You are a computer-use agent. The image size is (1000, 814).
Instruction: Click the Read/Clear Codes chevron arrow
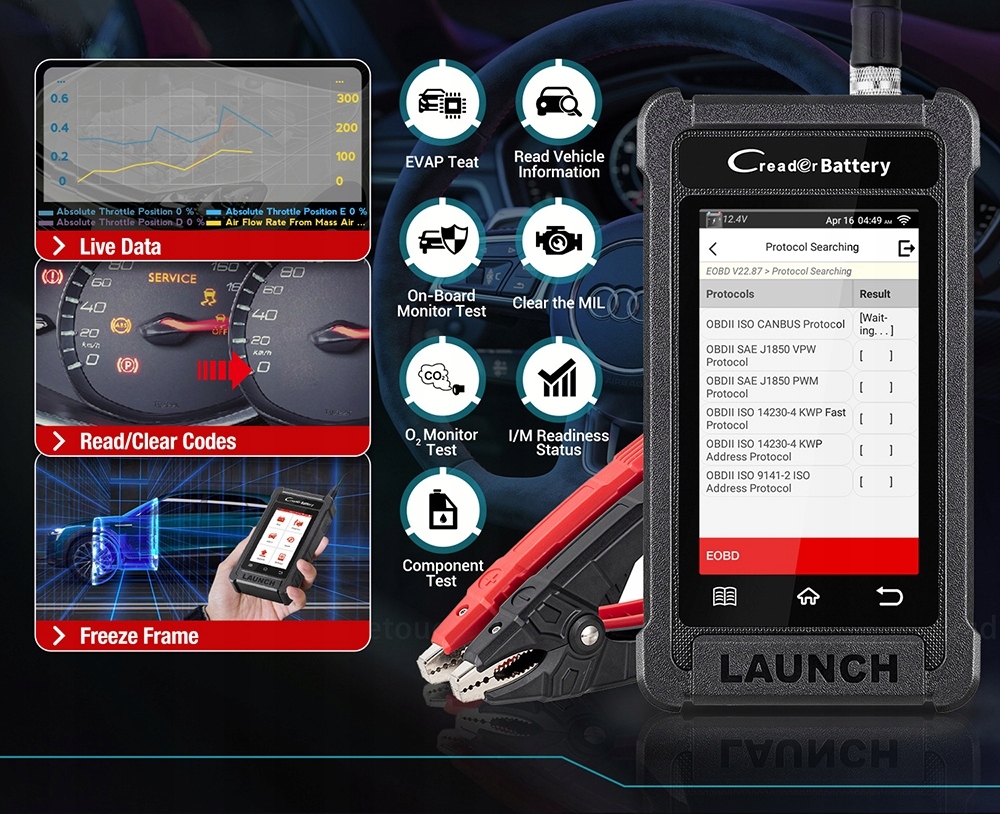[x=59, y=441]
